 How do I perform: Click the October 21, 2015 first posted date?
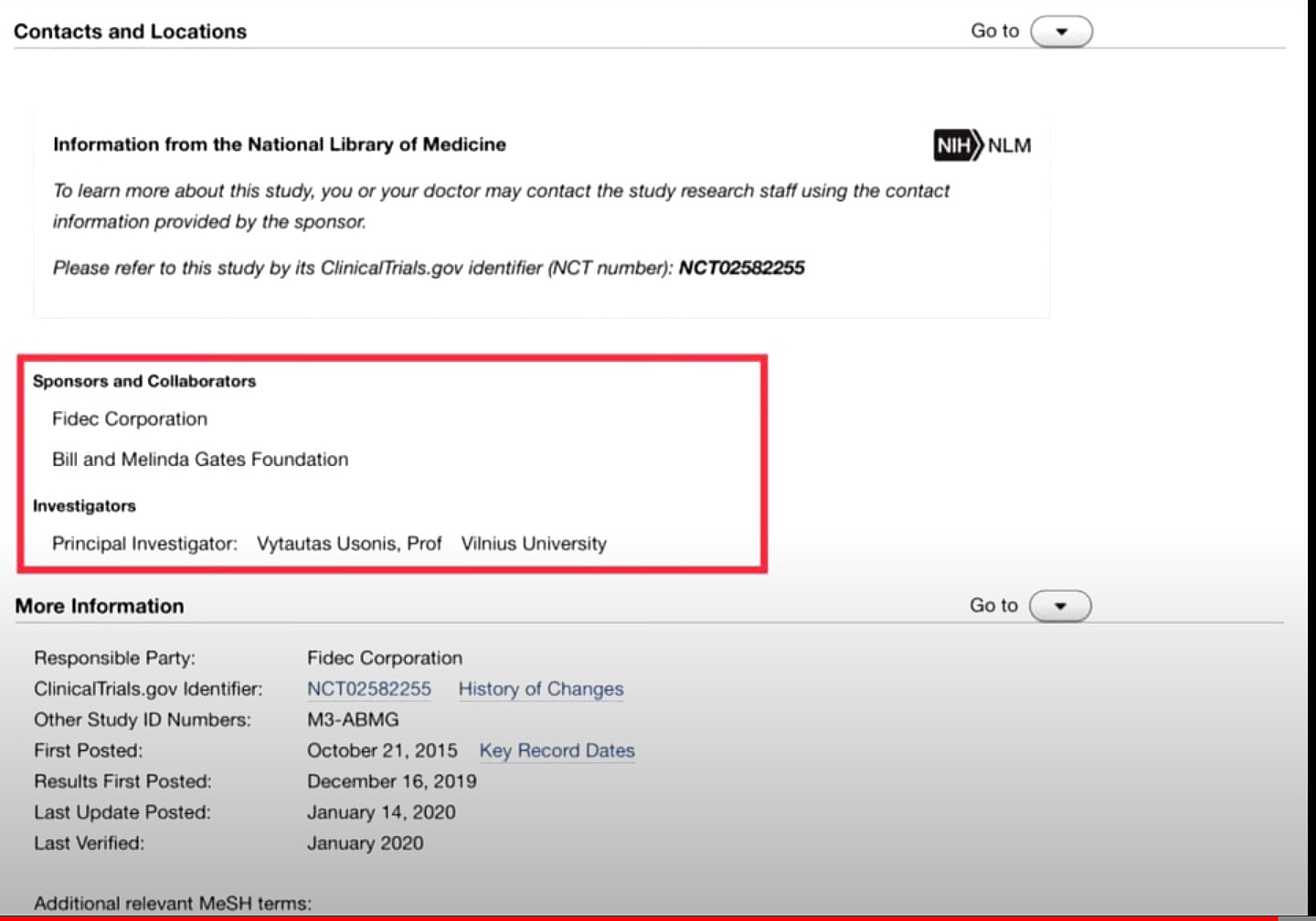(382, 750)
